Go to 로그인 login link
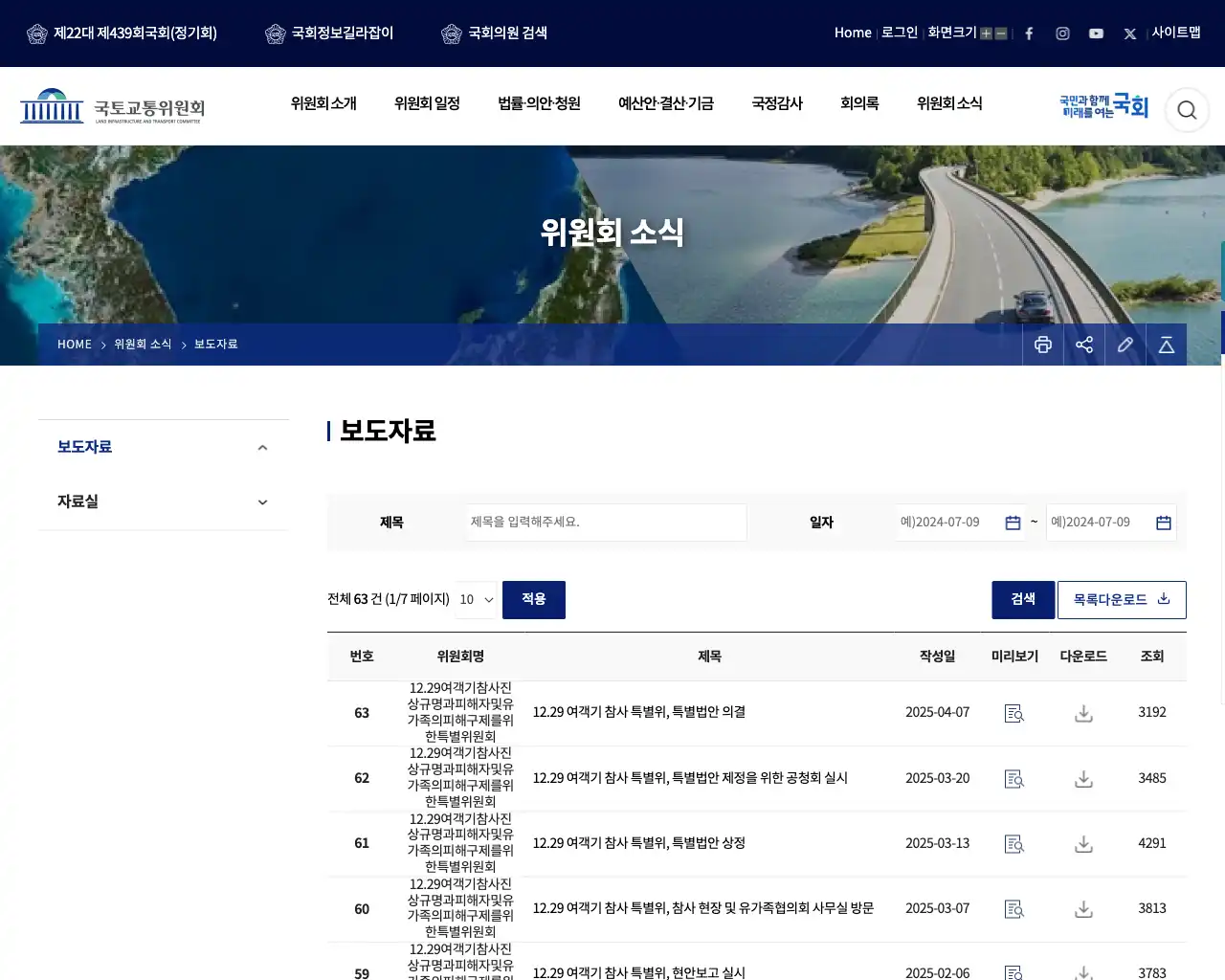The width and height of the screenshot is (1225, 980). tap(900, 33)
